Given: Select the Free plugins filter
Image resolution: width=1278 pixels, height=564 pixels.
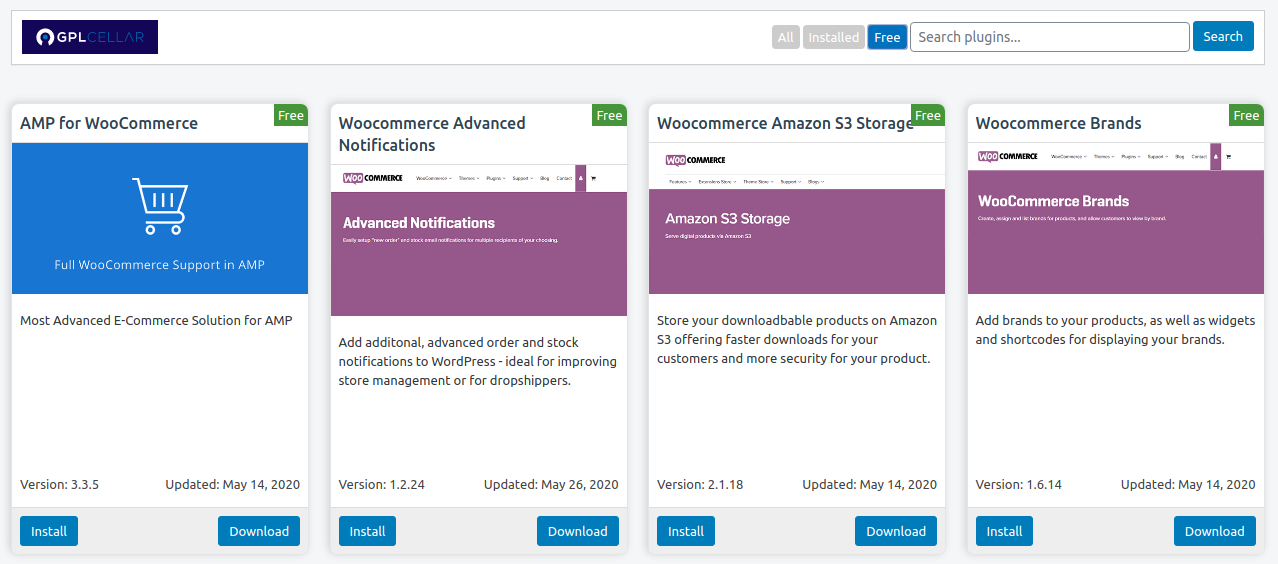Looking at the screenshot, I should 887,37.
